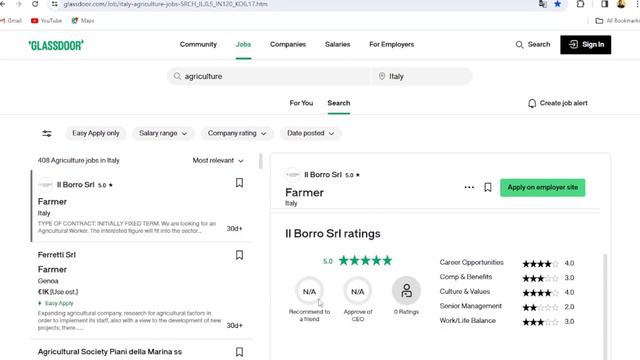Open For Employers page
This screenshot has width=640, height=360.
(391, 44)
